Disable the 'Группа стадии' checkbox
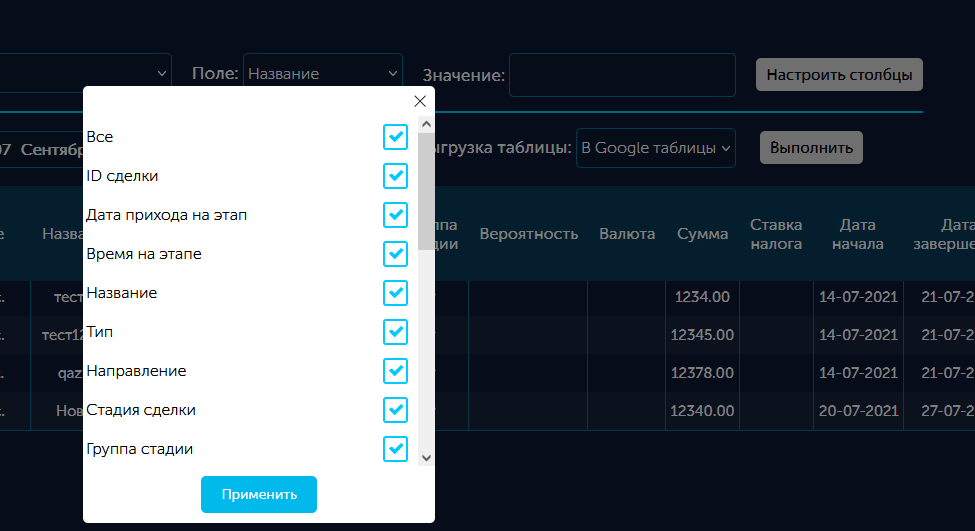Image resolution: width=975 pixels, height=531 pixels. coord(395,449)
